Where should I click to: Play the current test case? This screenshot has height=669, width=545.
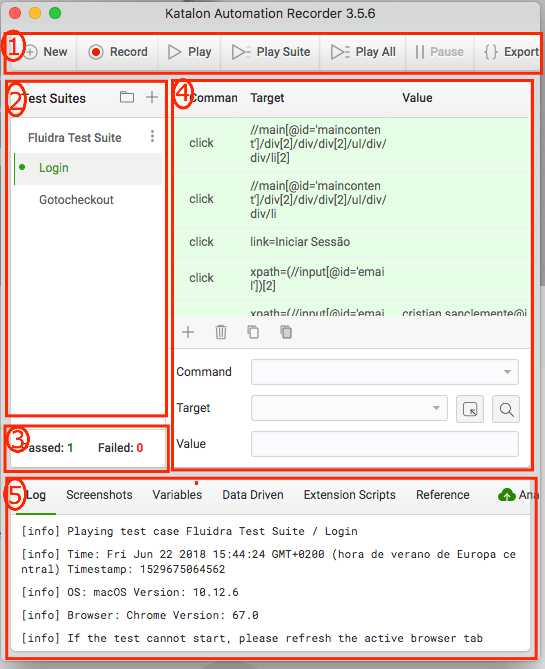click(189, 52)
